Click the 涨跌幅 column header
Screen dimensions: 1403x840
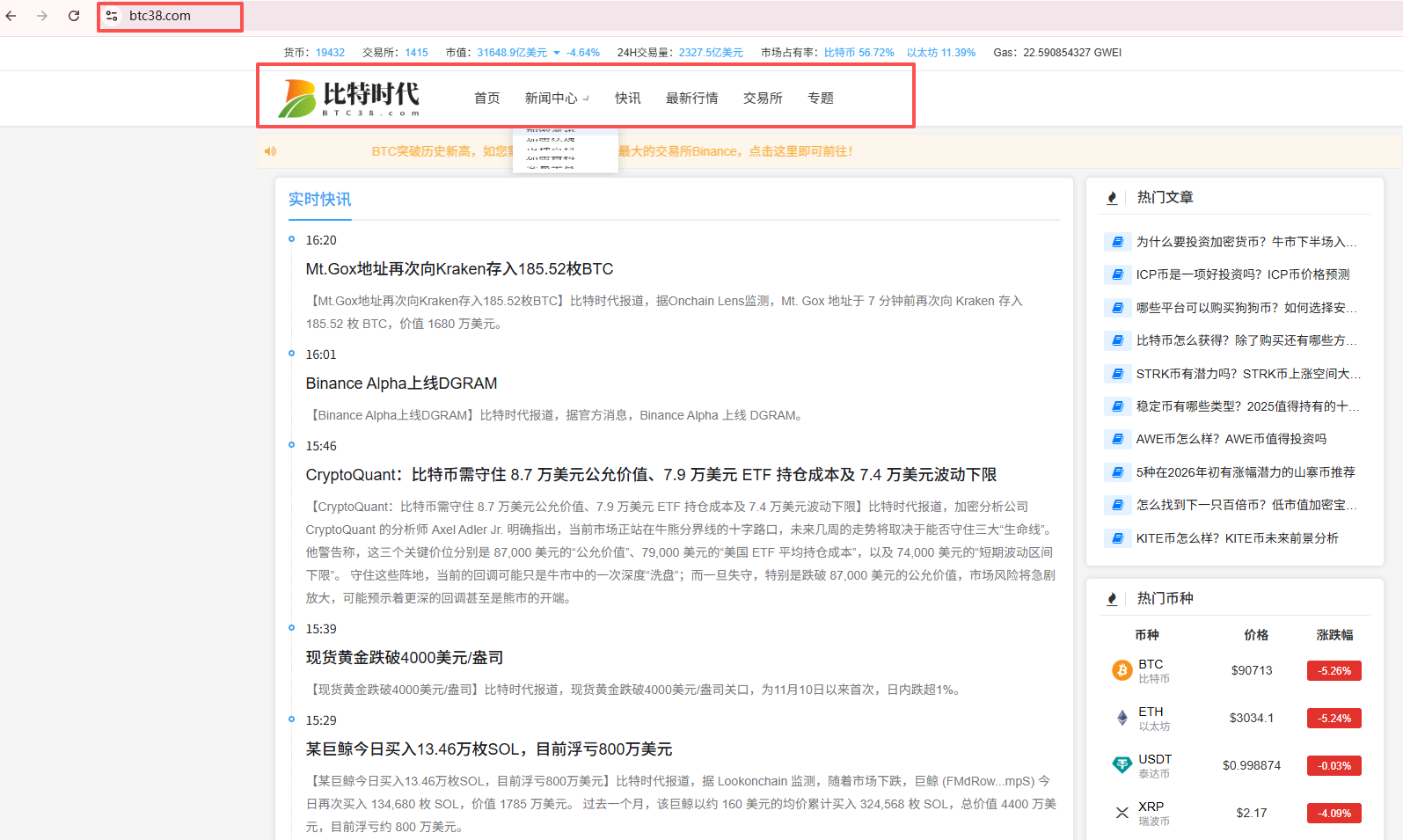(x=1334, y=635)
